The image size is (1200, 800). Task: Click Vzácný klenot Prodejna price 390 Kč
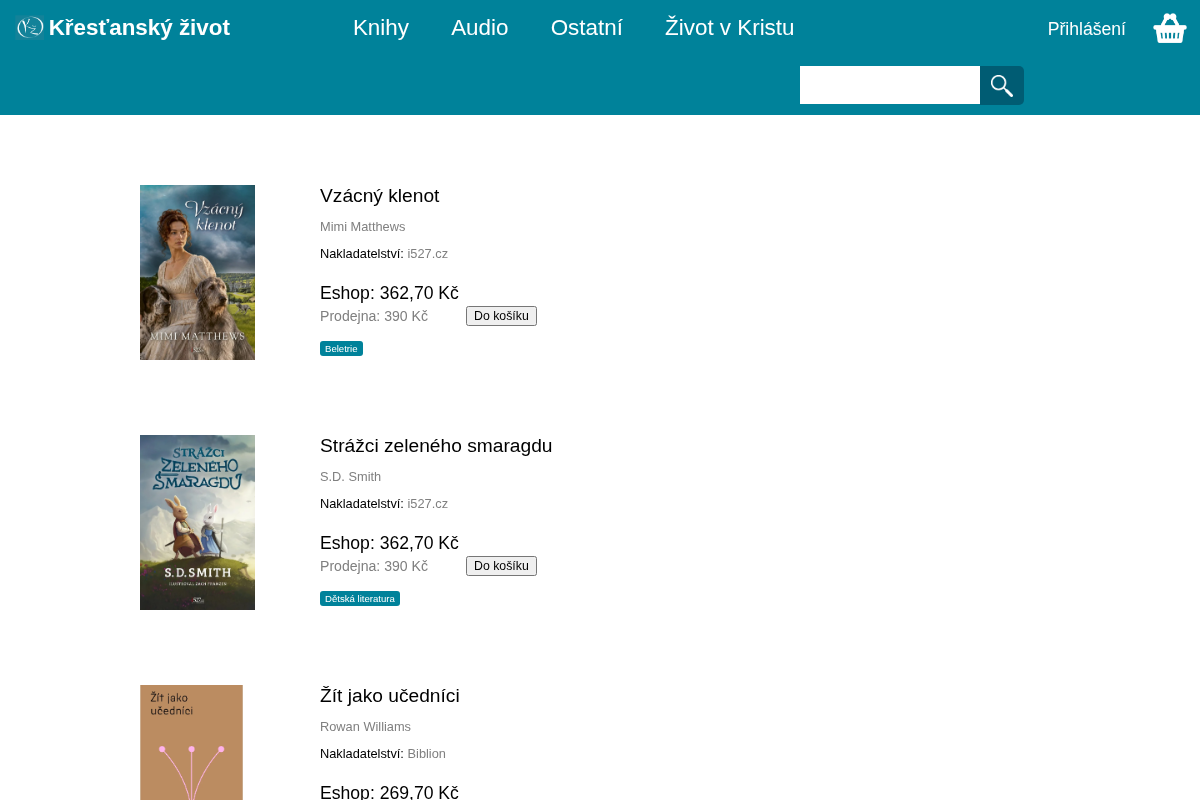click(374, 316)
